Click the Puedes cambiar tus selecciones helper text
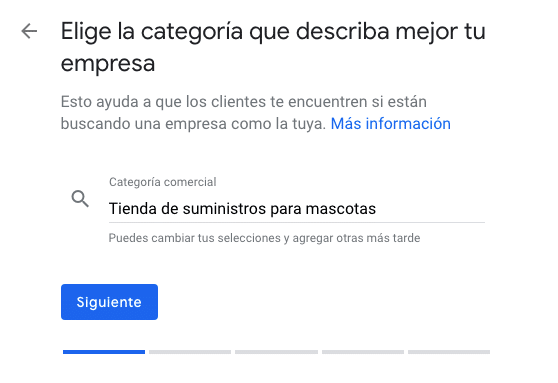Image resolution: width=558 pixels, height=383 pixels. click(264, 238)
